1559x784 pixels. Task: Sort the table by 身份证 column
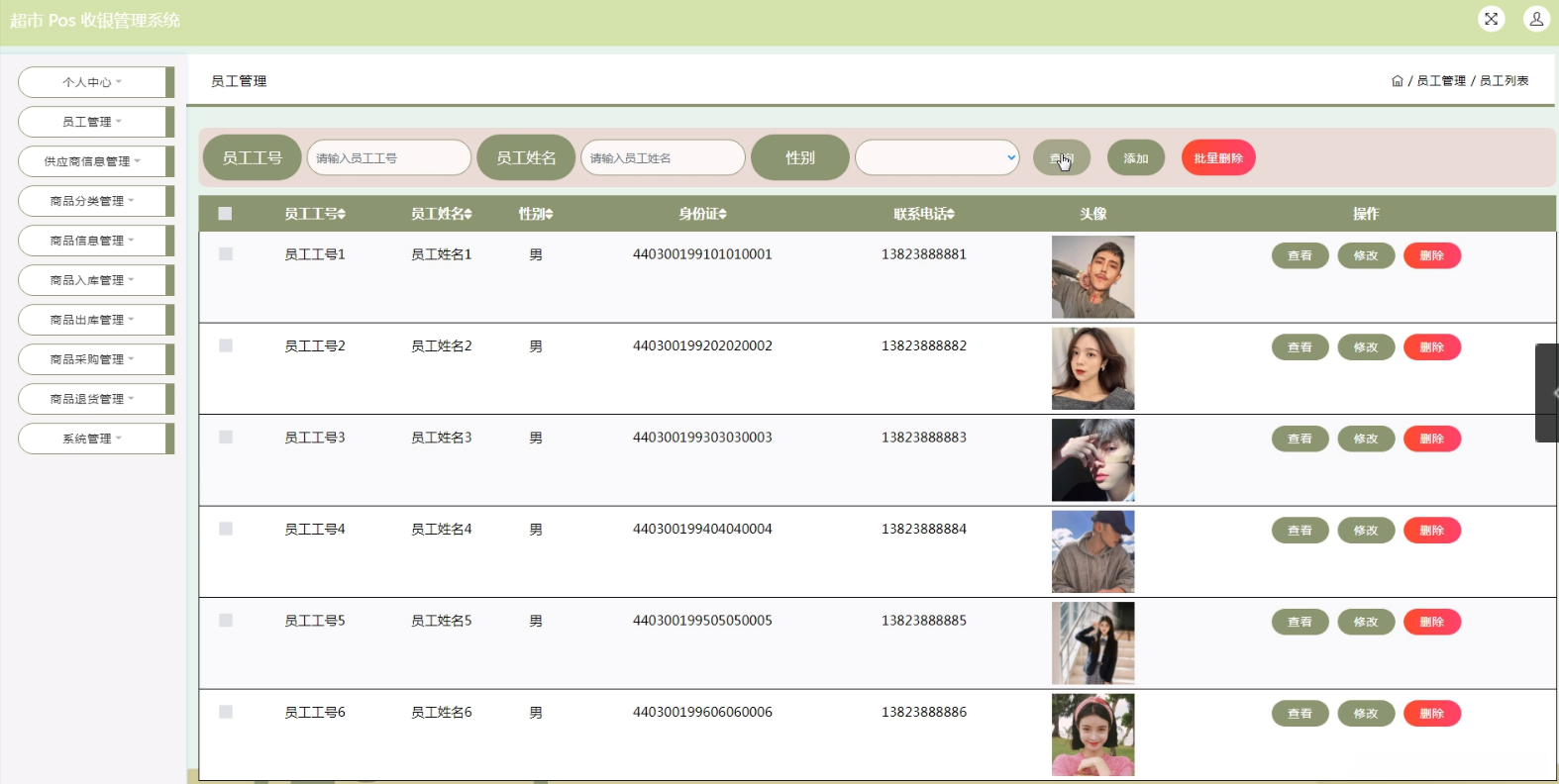point(702,214)
